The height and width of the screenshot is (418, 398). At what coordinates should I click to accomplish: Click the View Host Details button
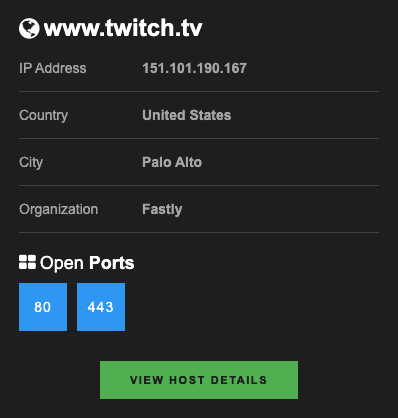199,380
